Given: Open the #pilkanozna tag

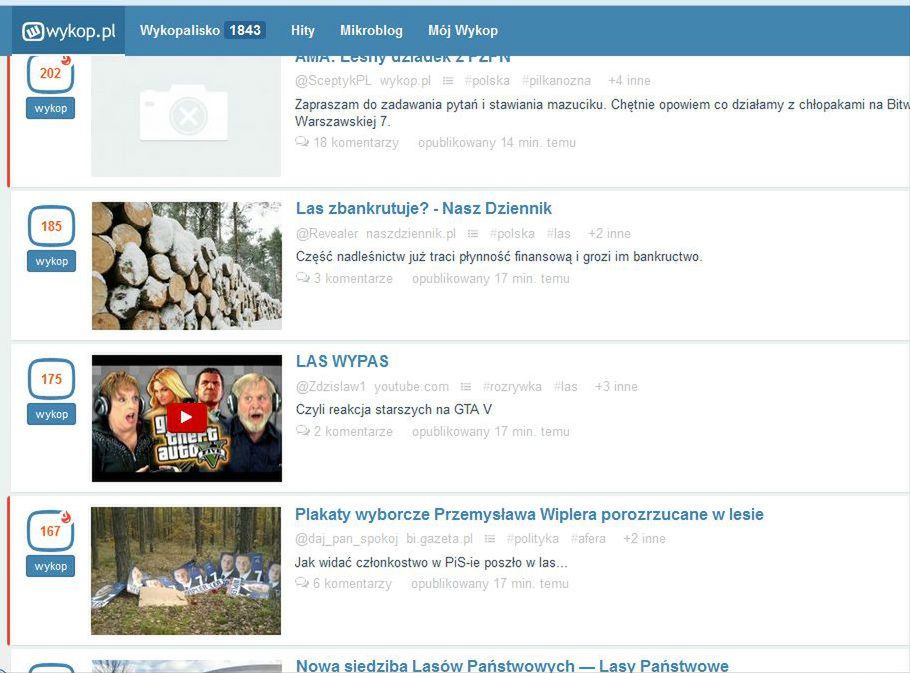Looking at the screenshot, I should click(x=556, y=81).
